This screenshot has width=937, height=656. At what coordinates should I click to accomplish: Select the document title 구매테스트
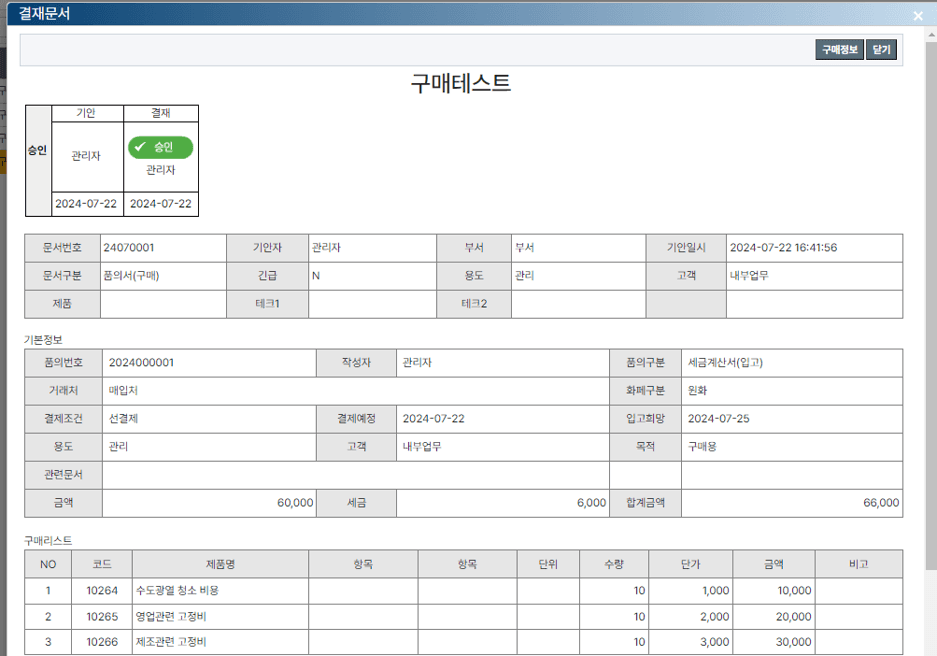pos(461,83)
